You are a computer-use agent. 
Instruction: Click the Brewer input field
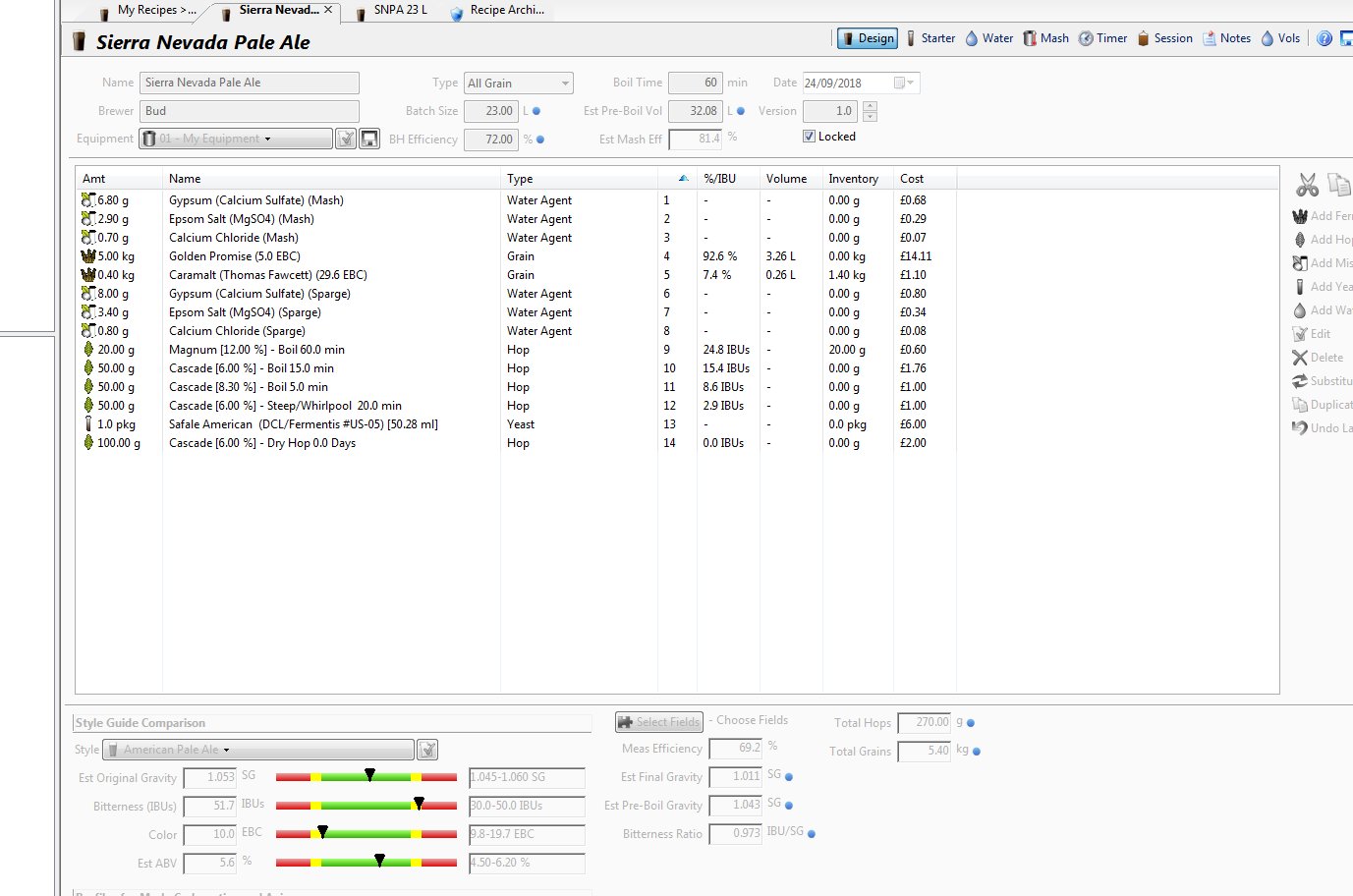[x=250, y=111]
